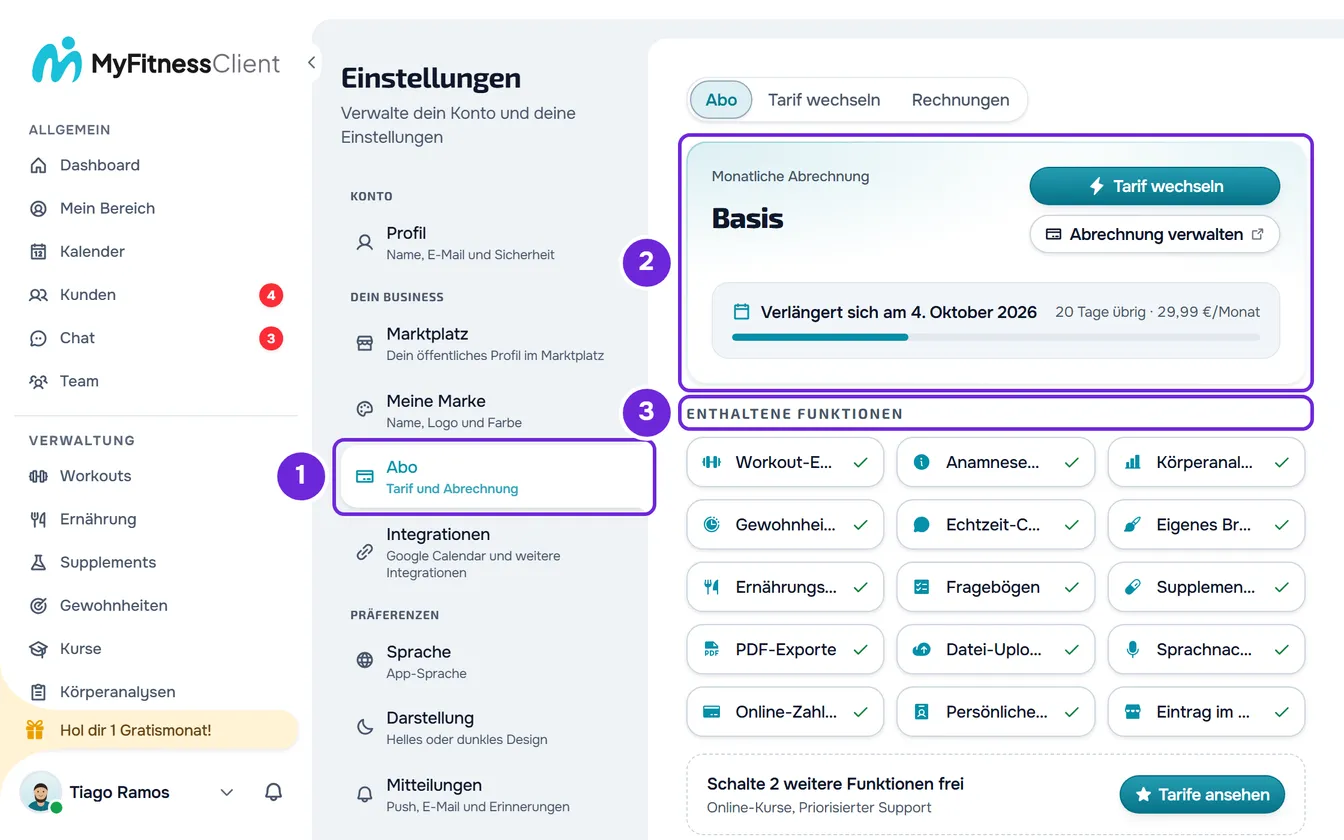The image size is (1344, 840).
Task: Select the Darstellung moon icon
Action: [x=365, y=727]
